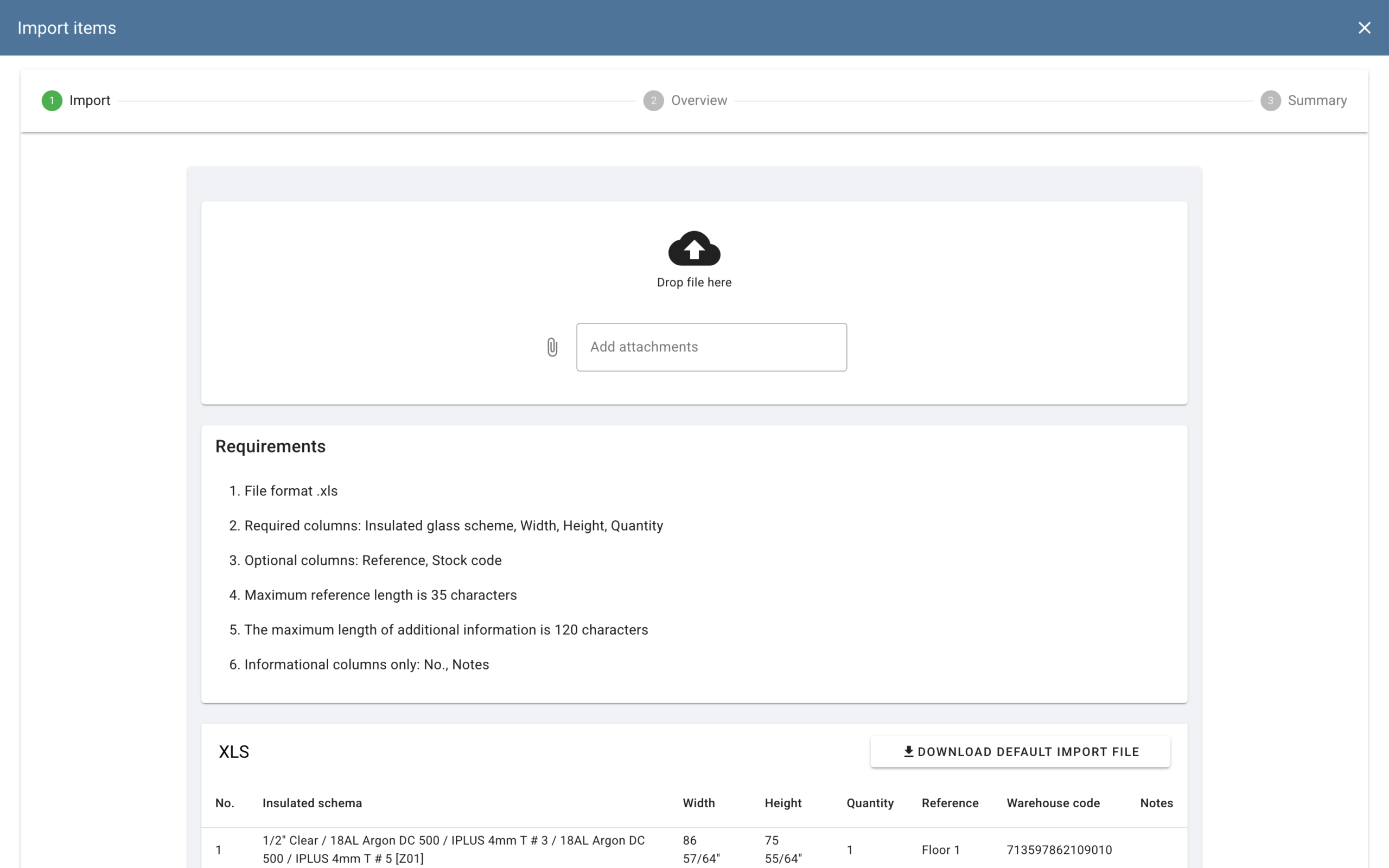Click the grey step 3 circle

click(1270, 100)
